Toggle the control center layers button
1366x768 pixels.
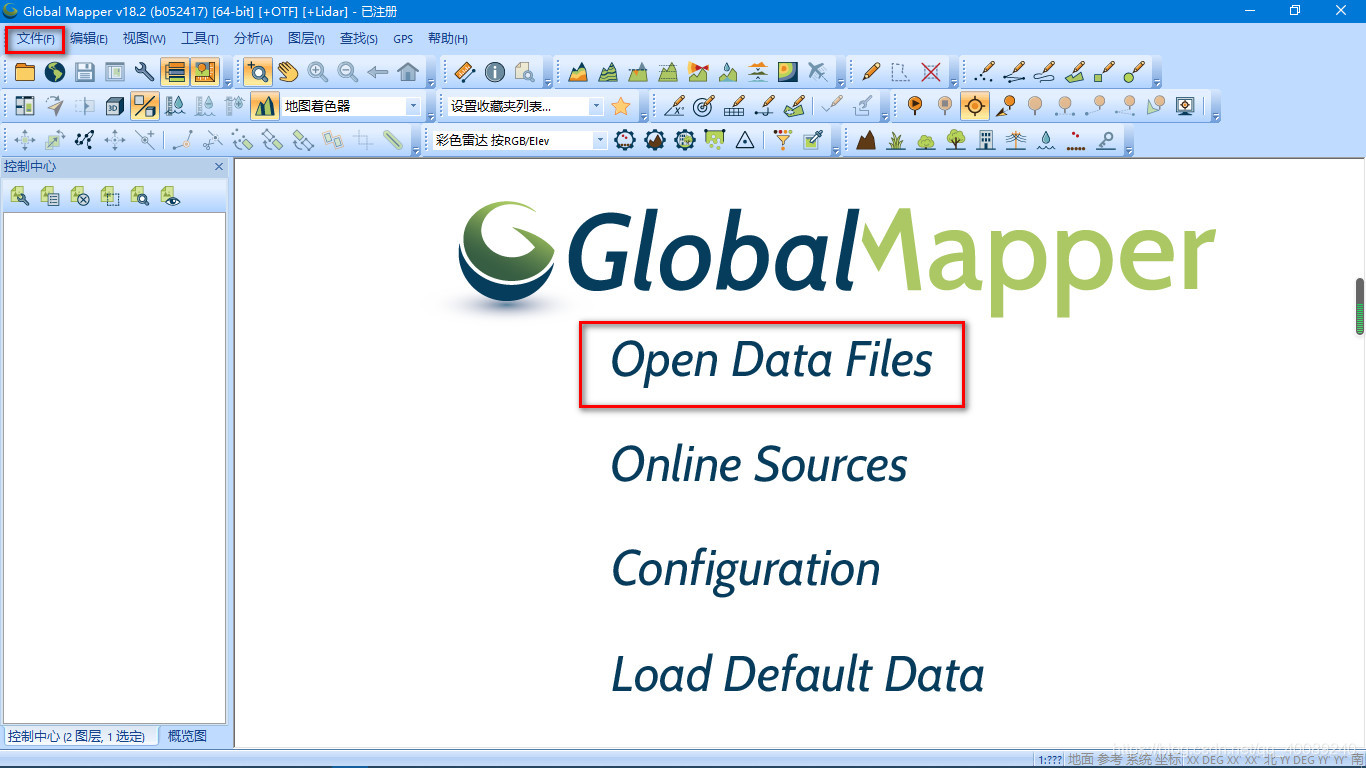click(175, 72)
